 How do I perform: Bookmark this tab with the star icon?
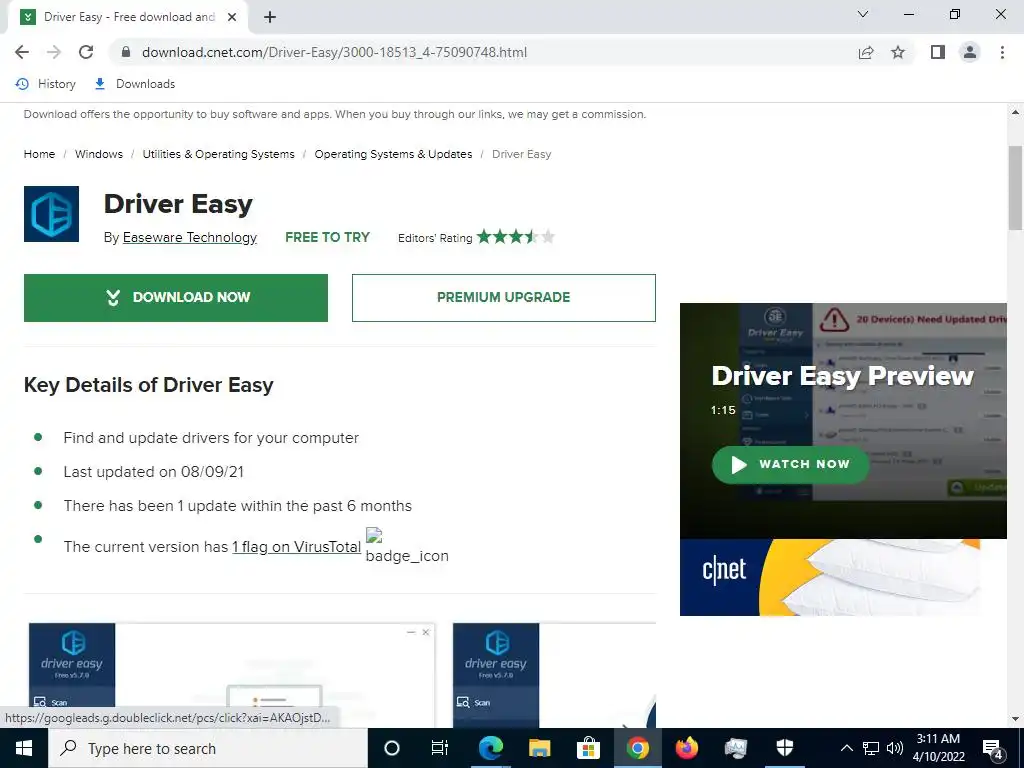tap(898, 52)
